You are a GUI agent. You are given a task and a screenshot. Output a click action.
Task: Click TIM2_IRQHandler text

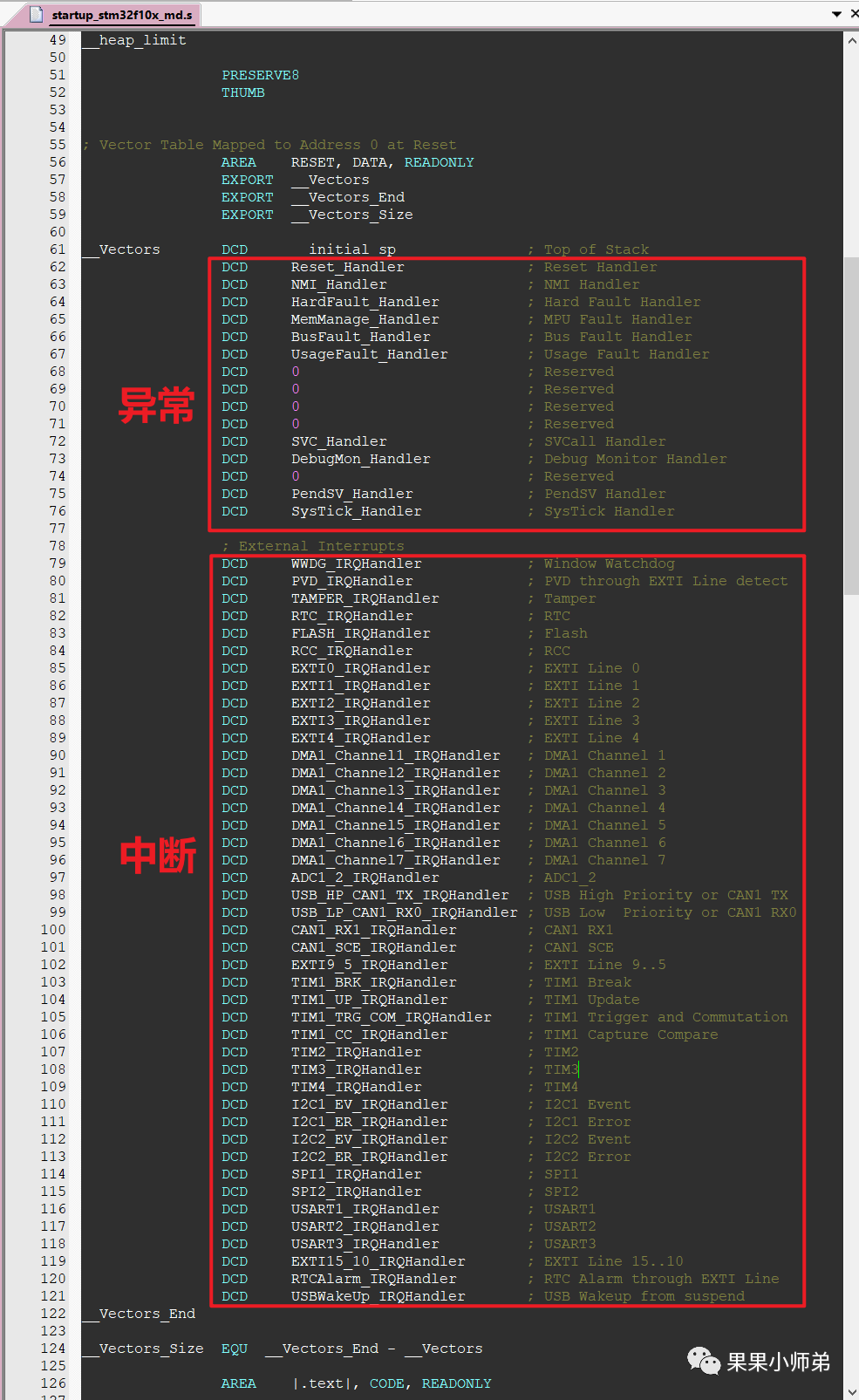pyautogui.click(x=356, y=1052)
